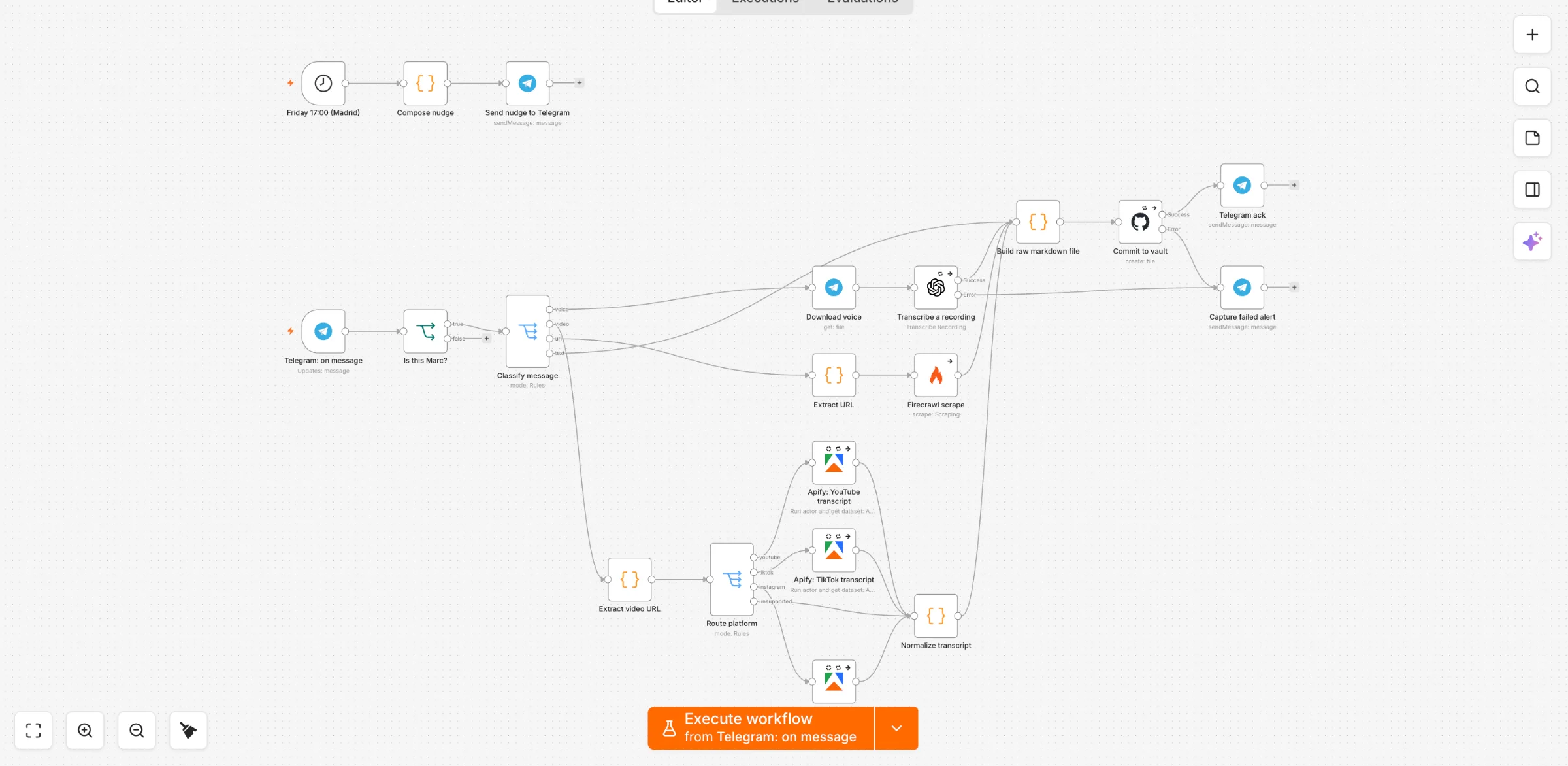The image size is (1568, 766).
Task: Add a node after Telegram ack
Action: [x=1294, y=186]
